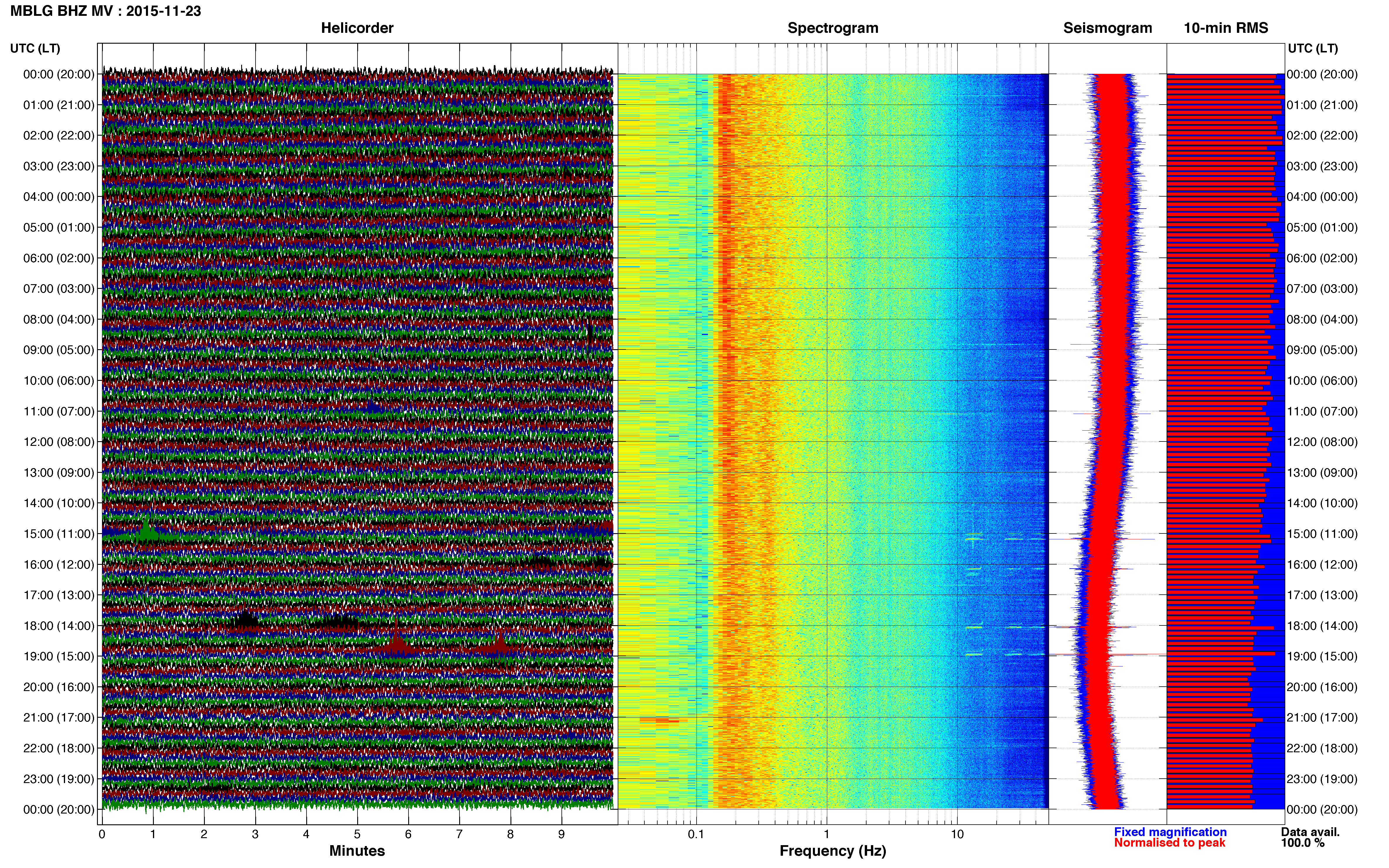Click Helicorder time label 10:00 (06:00)

pyautogui.click(x=59, y=381)
